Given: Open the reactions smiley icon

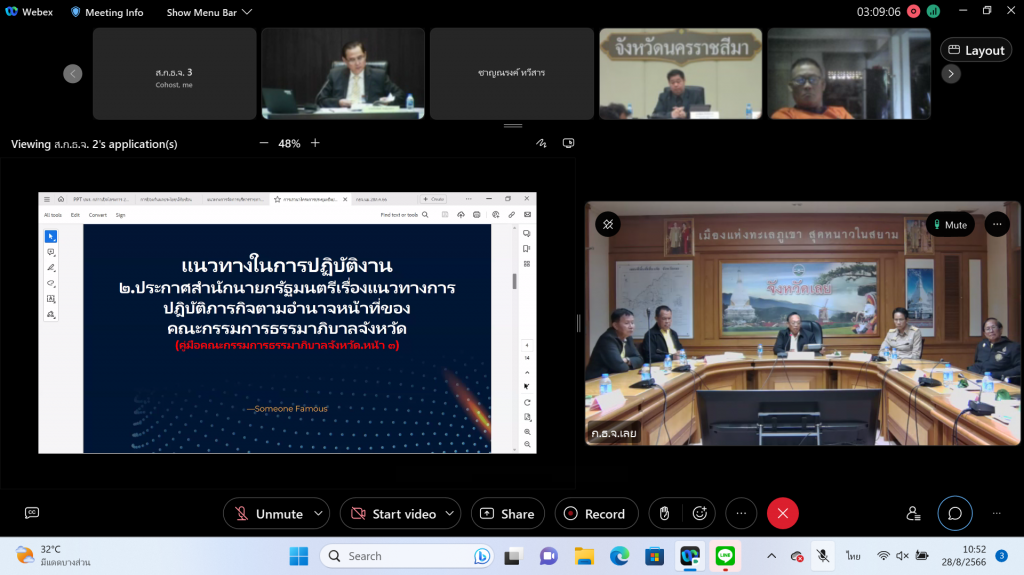Looking at the screenshot, I should click(x=700, y=513).
